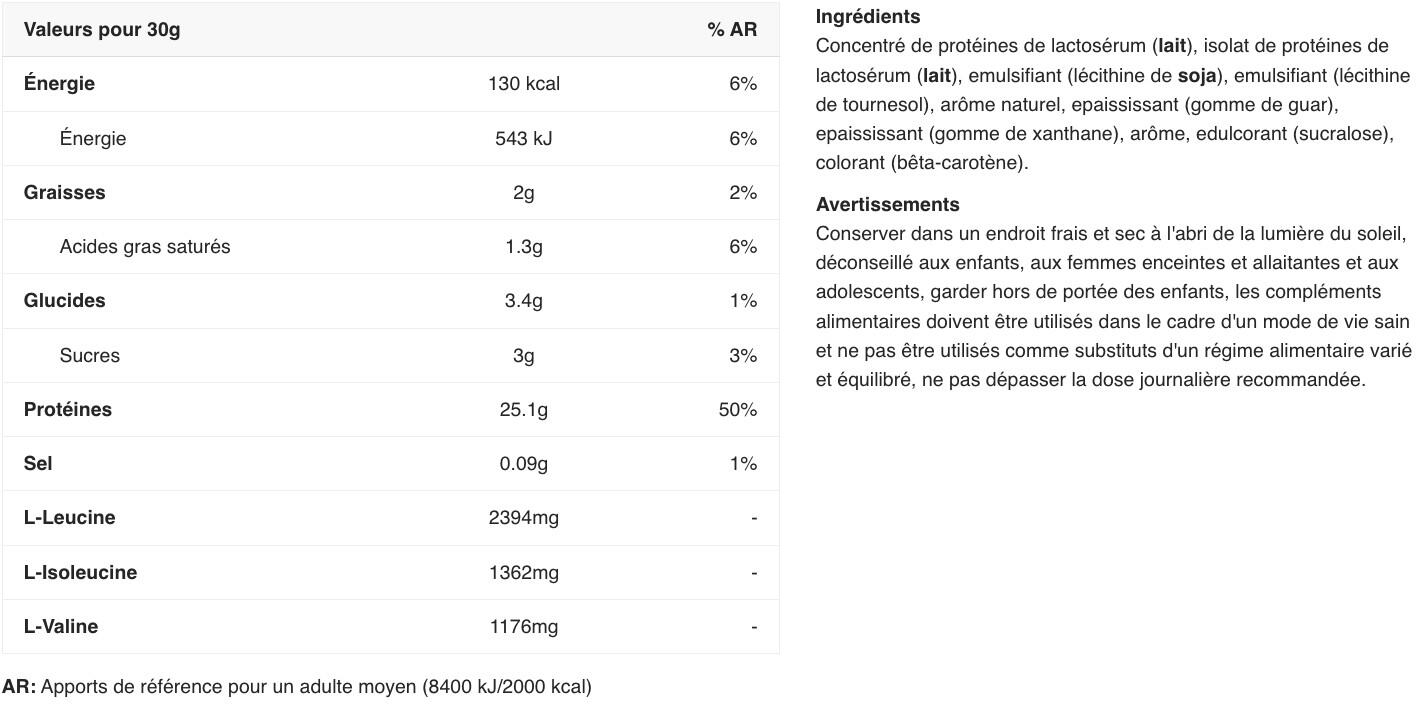Click the bold word 'soja' in ingredients
The image size is (1426, 706).
coord(1197,75)
